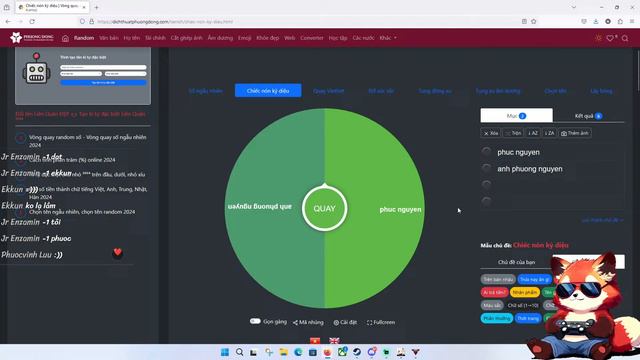Open the heart favorites icon in navbar
This screenshot has width=640, height=360.
611,38
